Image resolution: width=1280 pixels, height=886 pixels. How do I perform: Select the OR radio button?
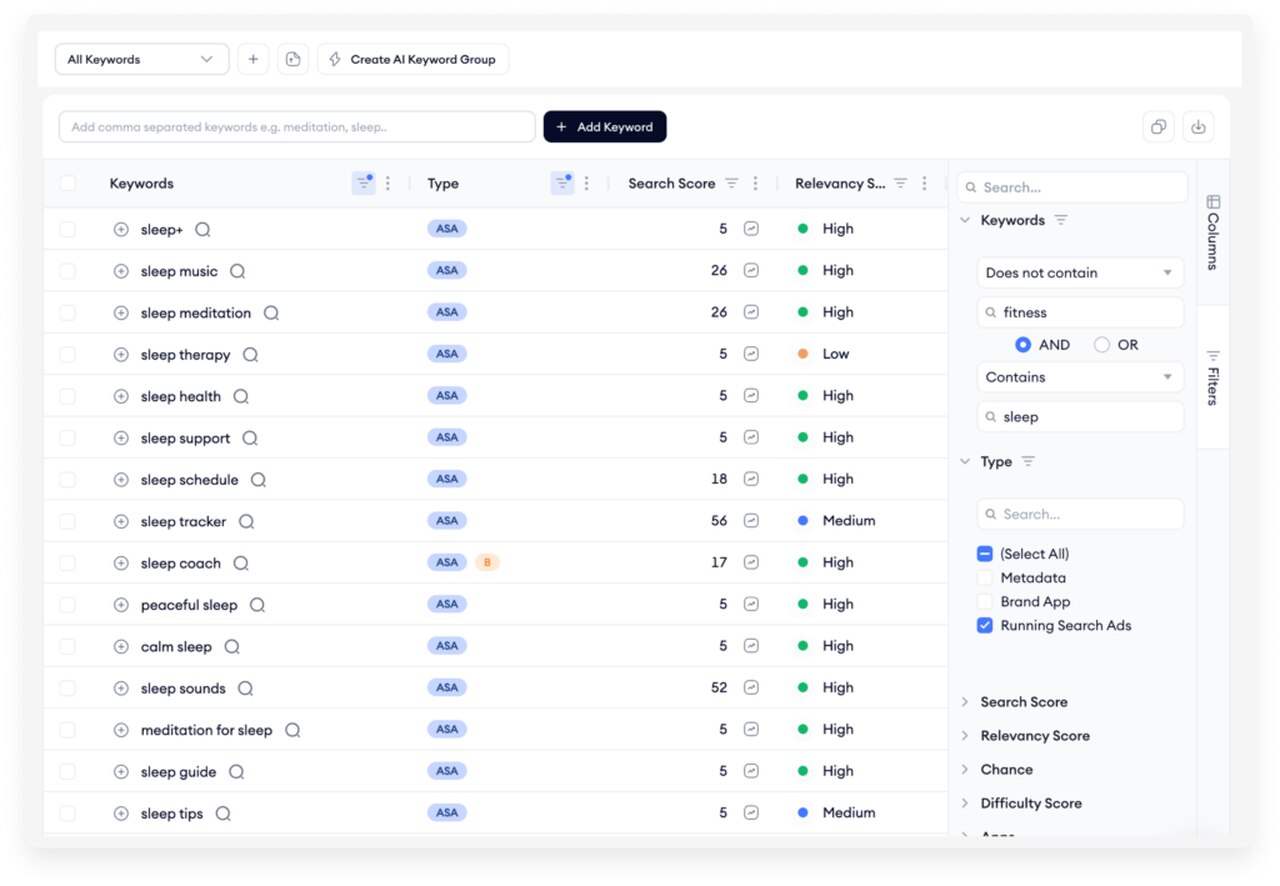point(1102,344)
